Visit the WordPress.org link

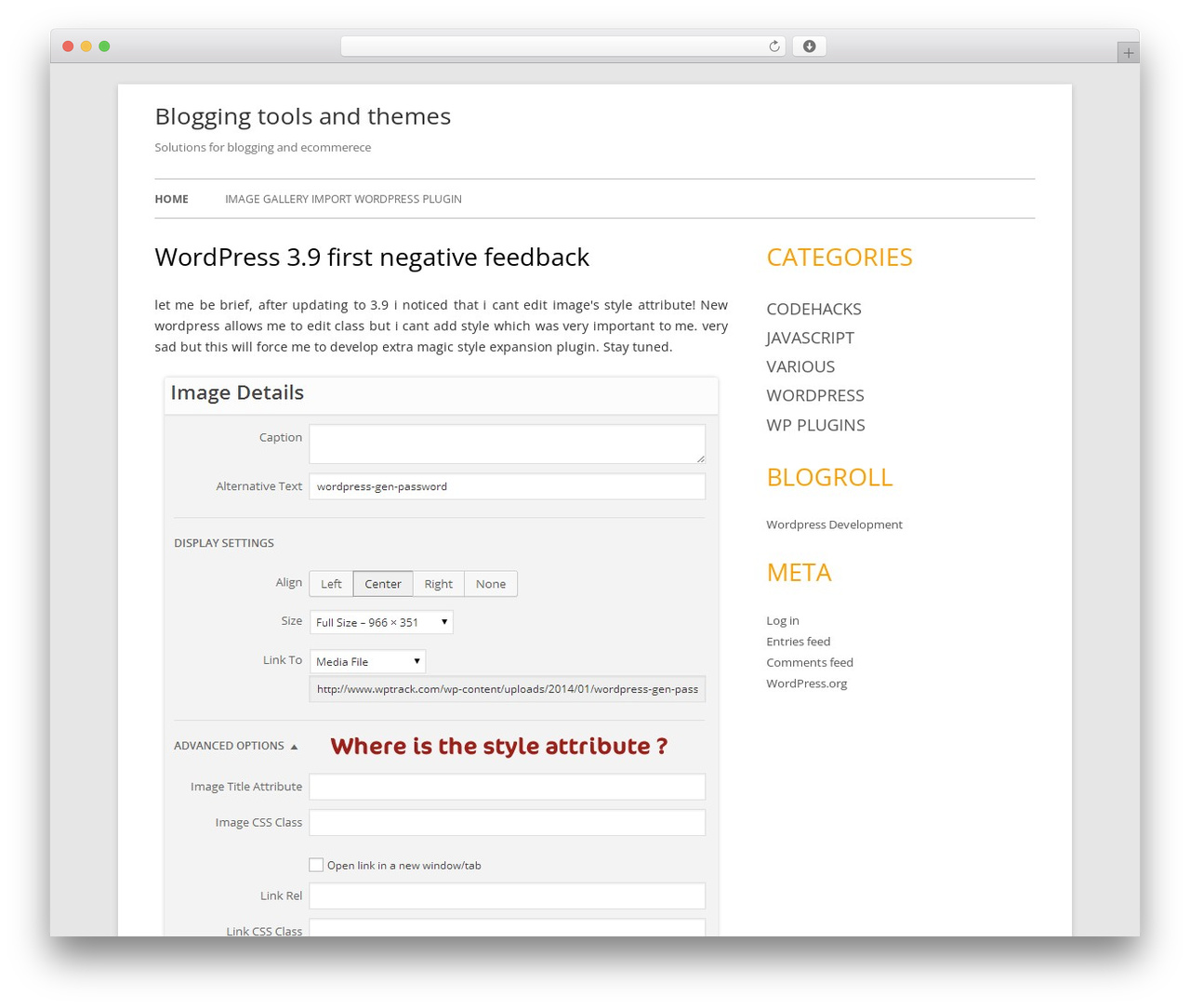pos(807,683)
